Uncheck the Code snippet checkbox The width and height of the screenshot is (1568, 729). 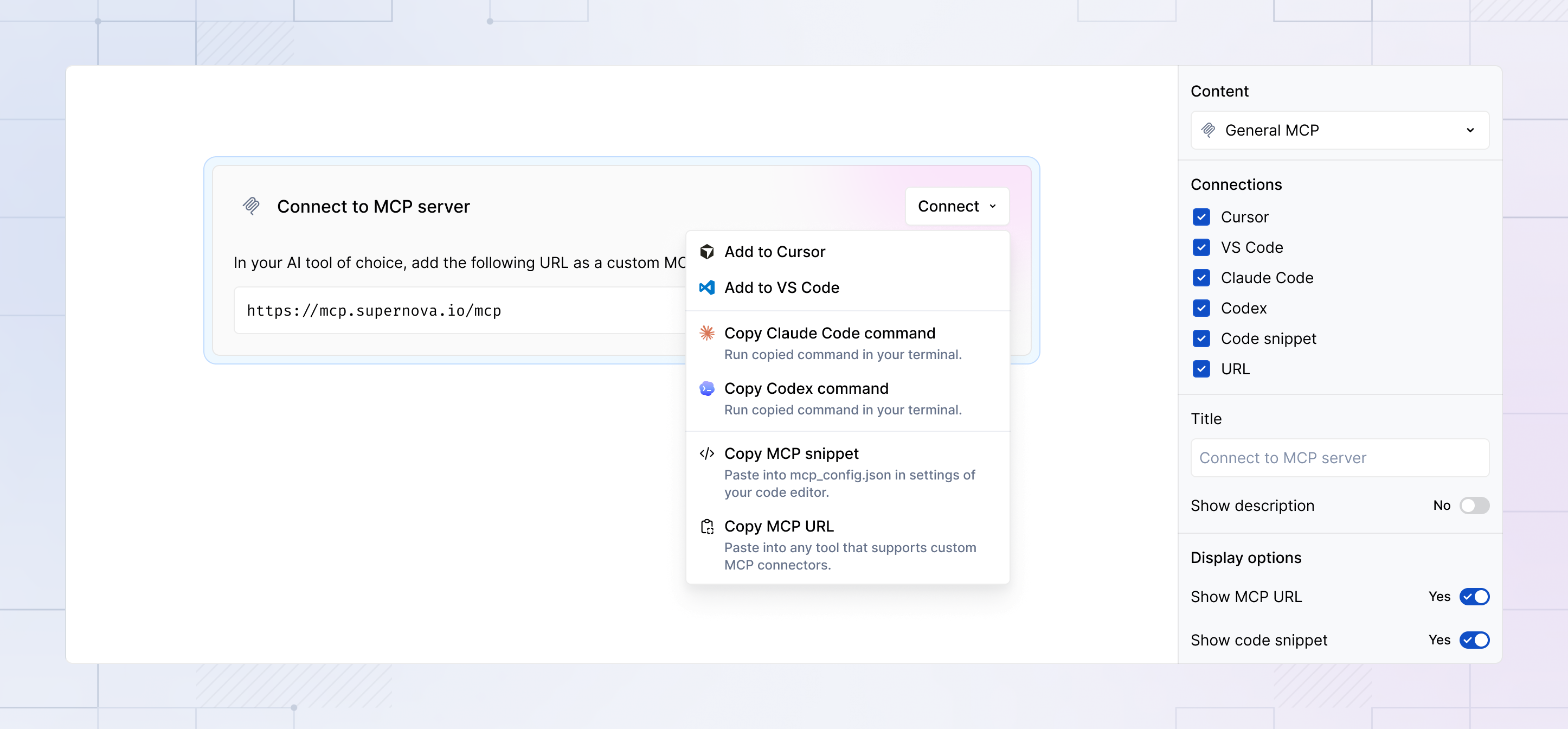coord(1201,338)
